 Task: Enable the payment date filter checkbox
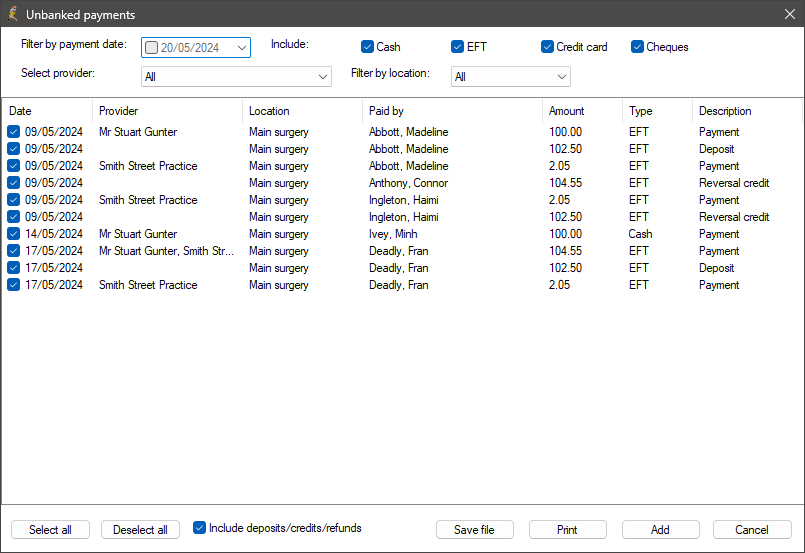click(x=151, y=48)
